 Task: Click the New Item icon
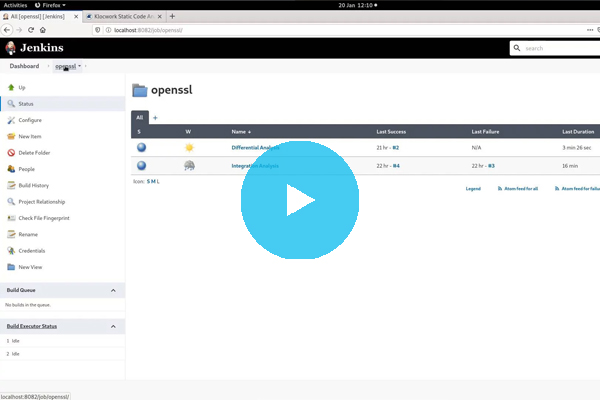pyautogui.click(x=11, y=136)
